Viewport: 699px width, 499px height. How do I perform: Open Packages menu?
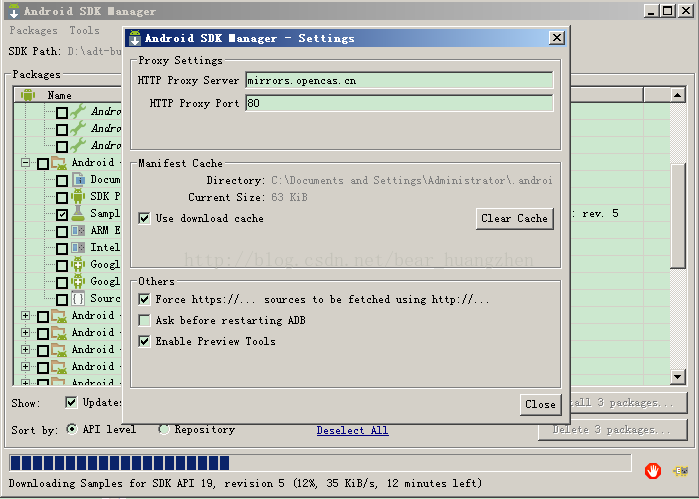(x=33, y=30)
